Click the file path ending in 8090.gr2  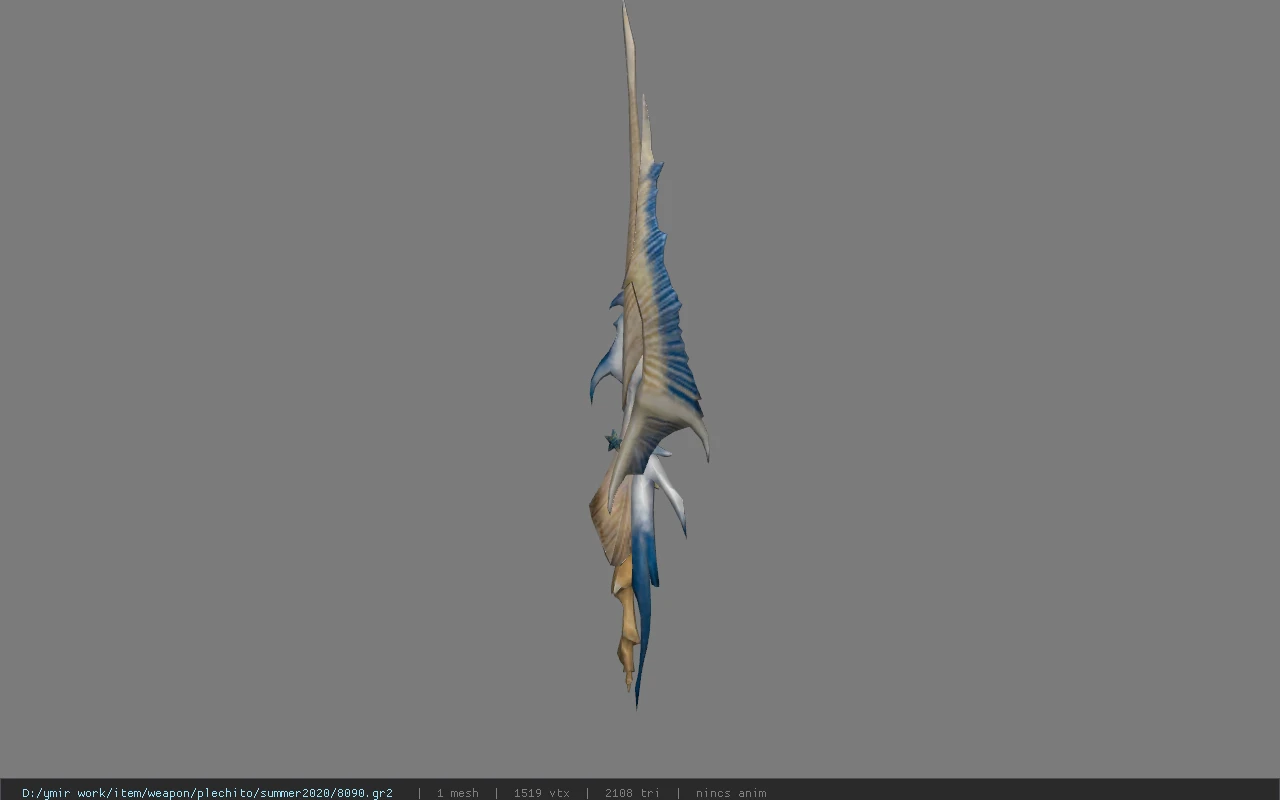[x=207, y=793]
